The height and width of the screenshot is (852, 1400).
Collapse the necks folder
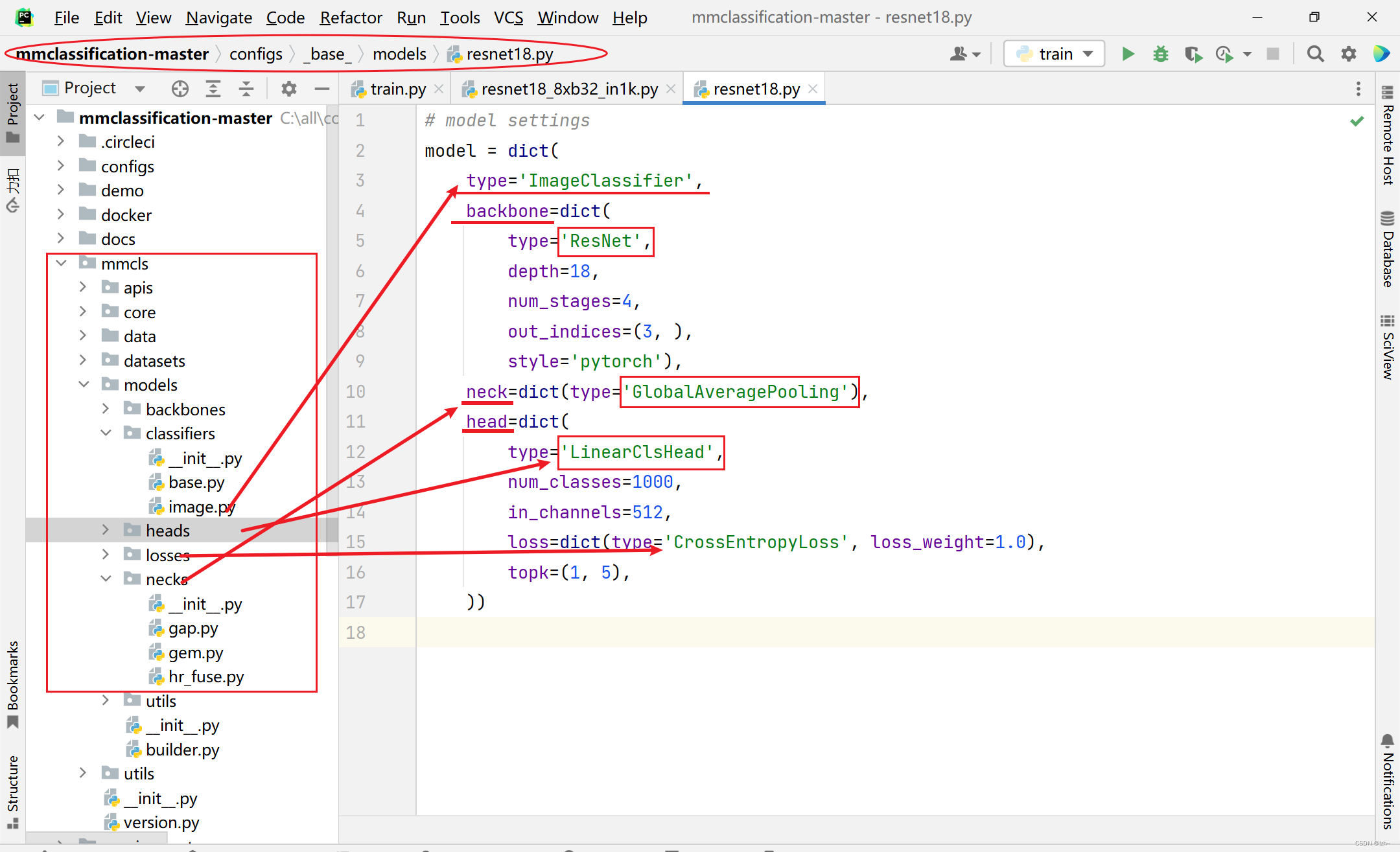(x=106, y=579)
